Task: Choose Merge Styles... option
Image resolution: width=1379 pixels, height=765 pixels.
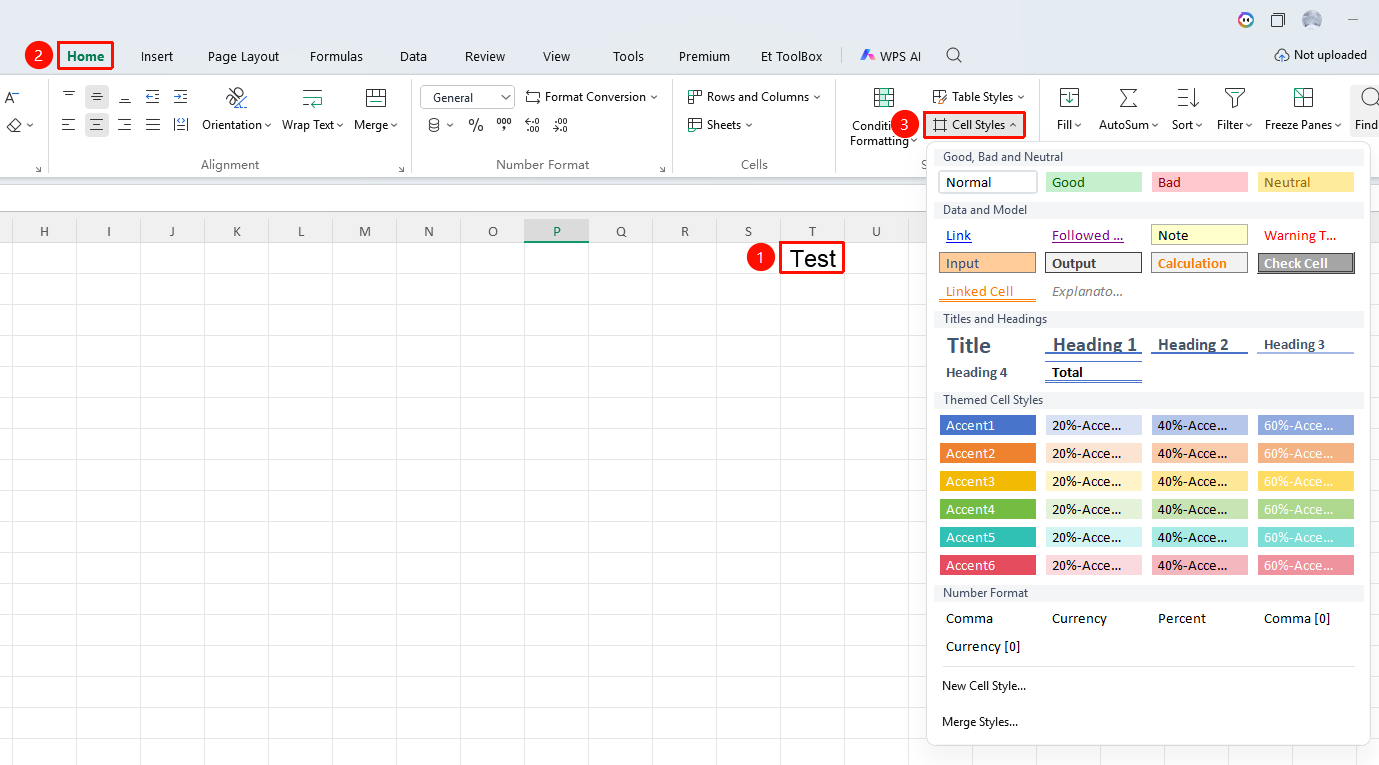Action: click(980, 722)
